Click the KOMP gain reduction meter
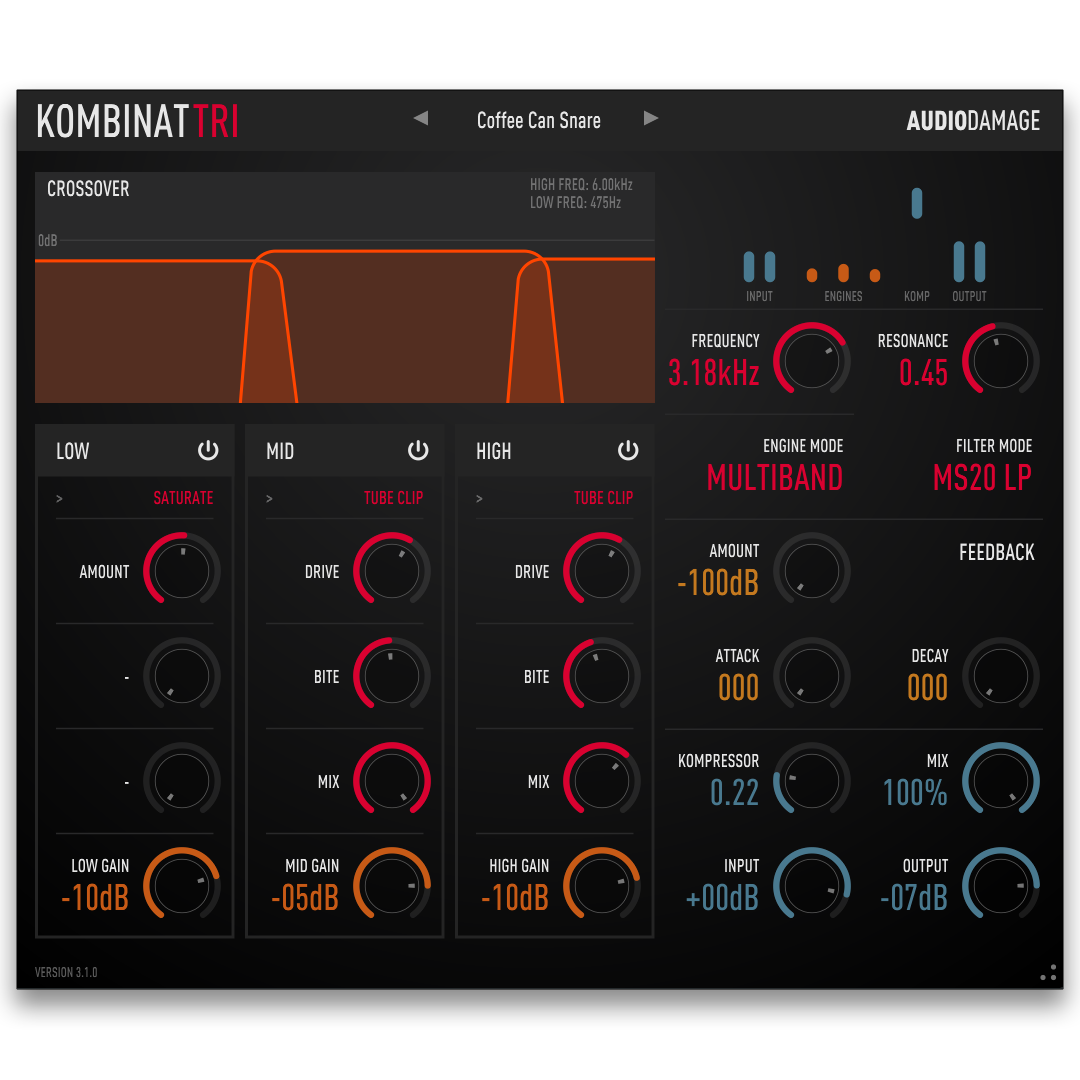 pos(917,203)
